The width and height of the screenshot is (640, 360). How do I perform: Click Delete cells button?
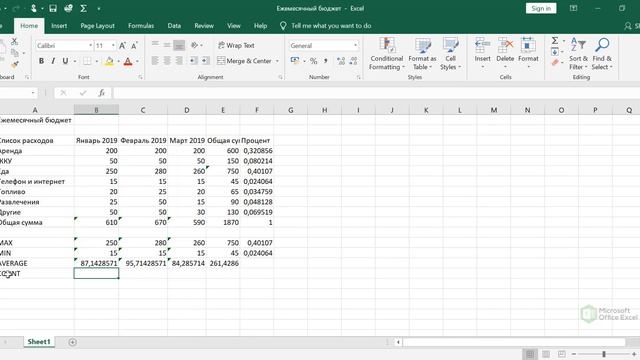(x=505, y=53)
